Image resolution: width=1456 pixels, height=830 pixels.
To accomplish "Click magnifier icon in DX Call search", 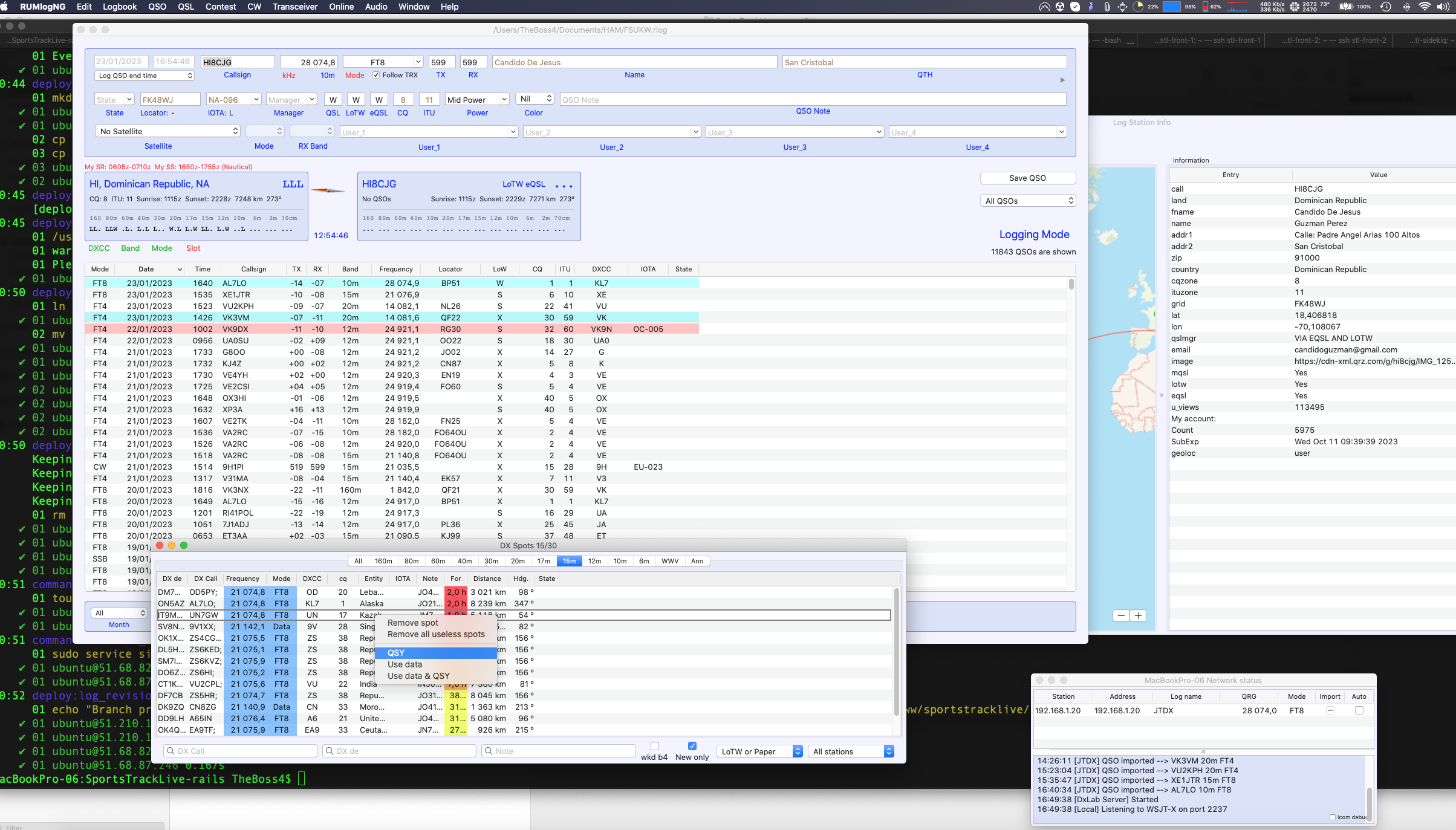I will click(170, 751).
